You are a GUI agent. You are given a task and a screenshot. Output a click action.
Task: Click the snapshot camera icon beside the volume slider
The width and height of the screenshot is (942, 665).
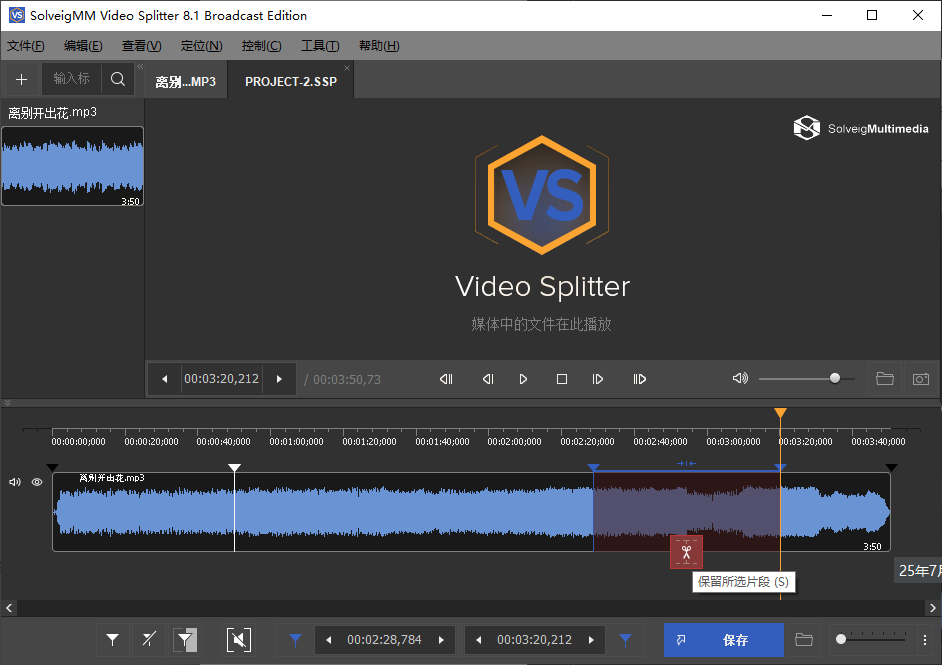point(920,379)
